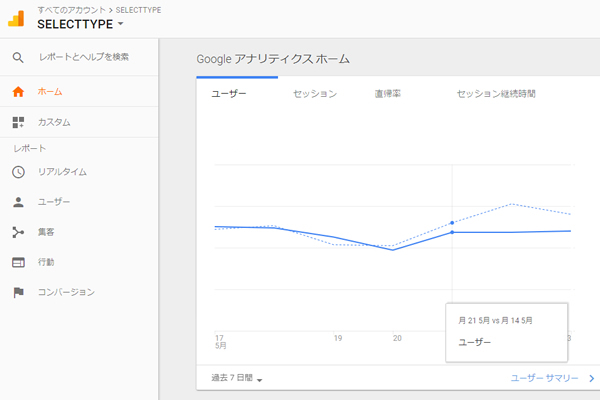Viewport: 600px width, 400px height.
Task: Click the ユーザー person icon
Action: point(18,202)
